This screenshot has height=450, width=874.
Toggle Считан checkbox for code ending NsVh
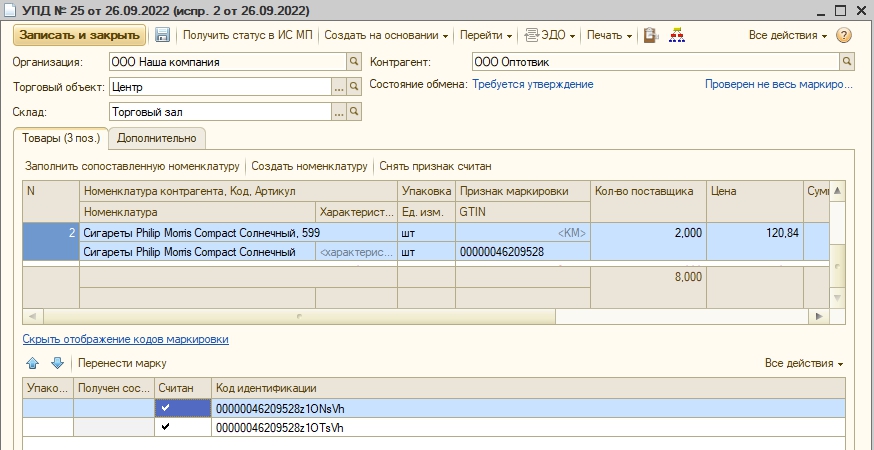165,408
